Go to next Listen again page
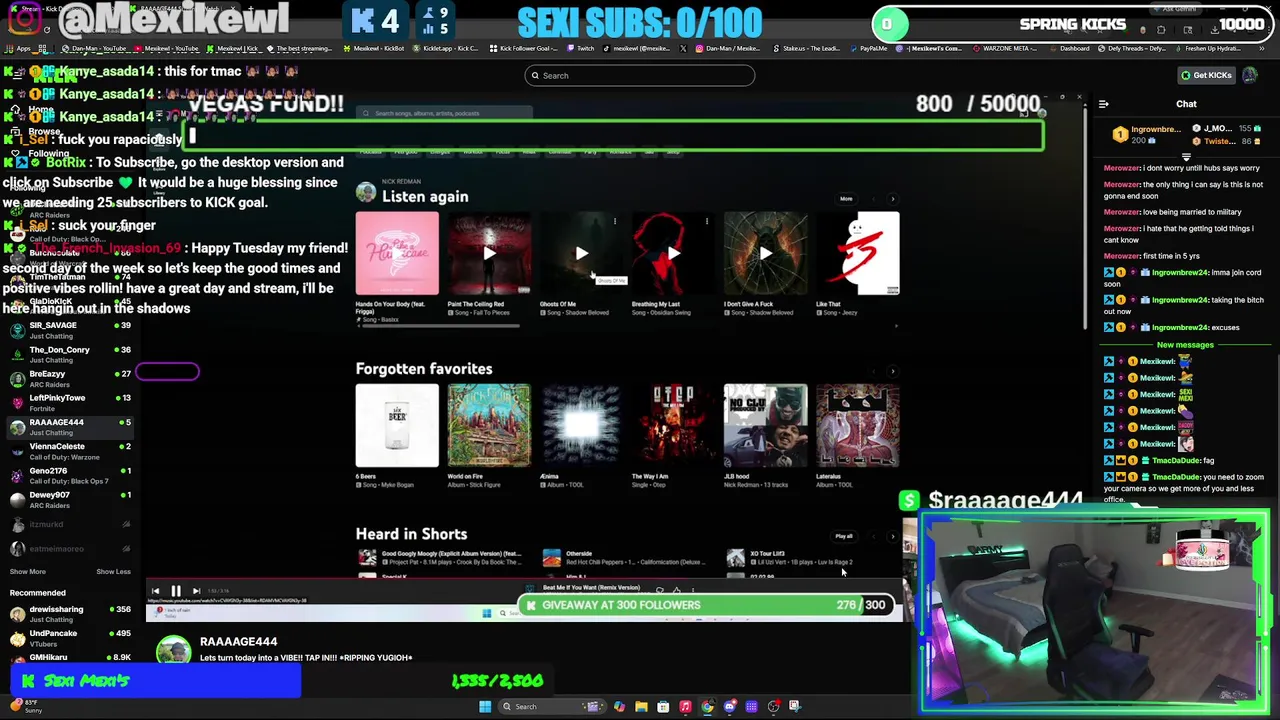Viewport: 1280px width, 720px height. pyautogui.click(x=893, y=198)
